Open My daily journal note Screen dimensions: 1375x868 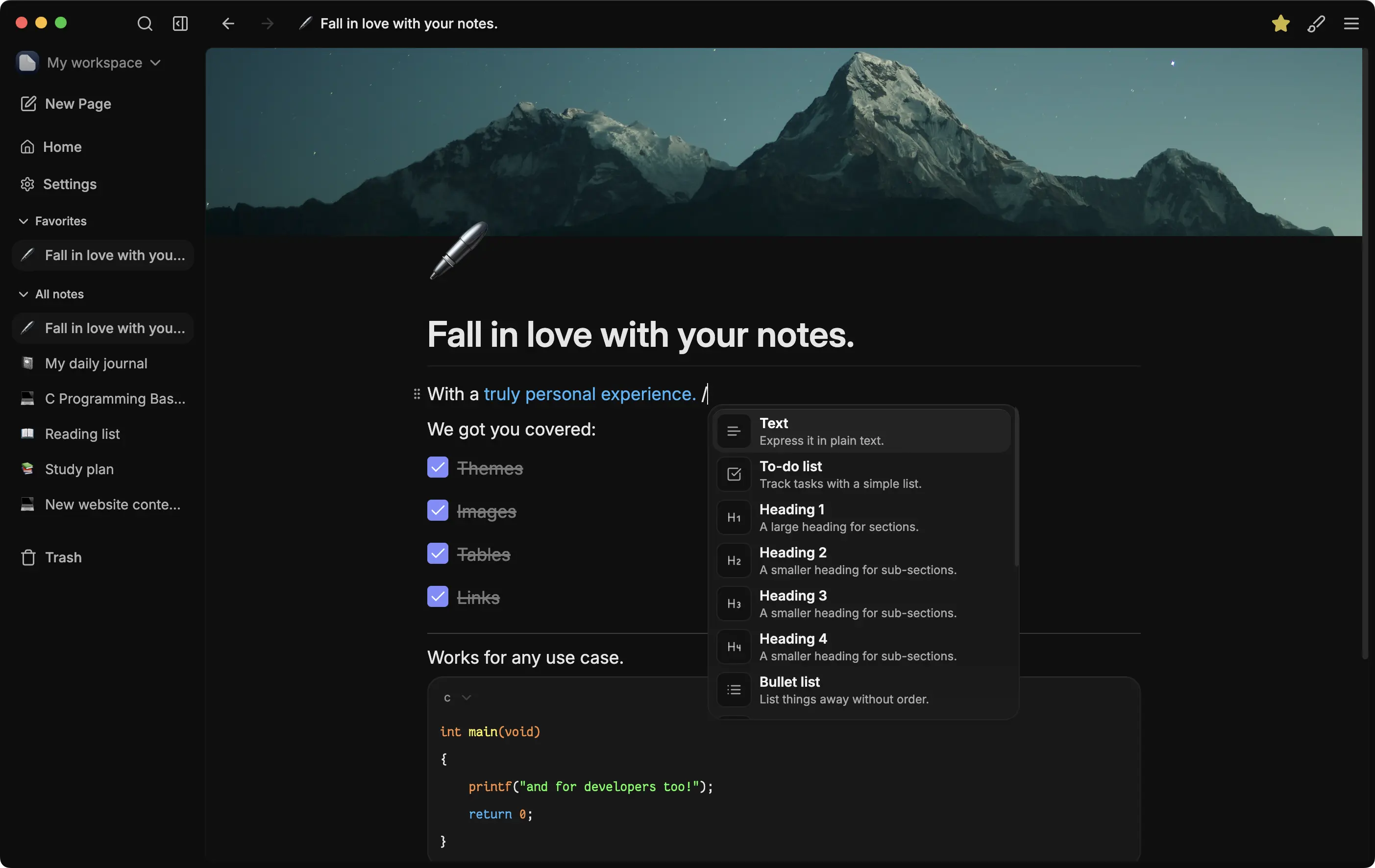pos(96,363)
